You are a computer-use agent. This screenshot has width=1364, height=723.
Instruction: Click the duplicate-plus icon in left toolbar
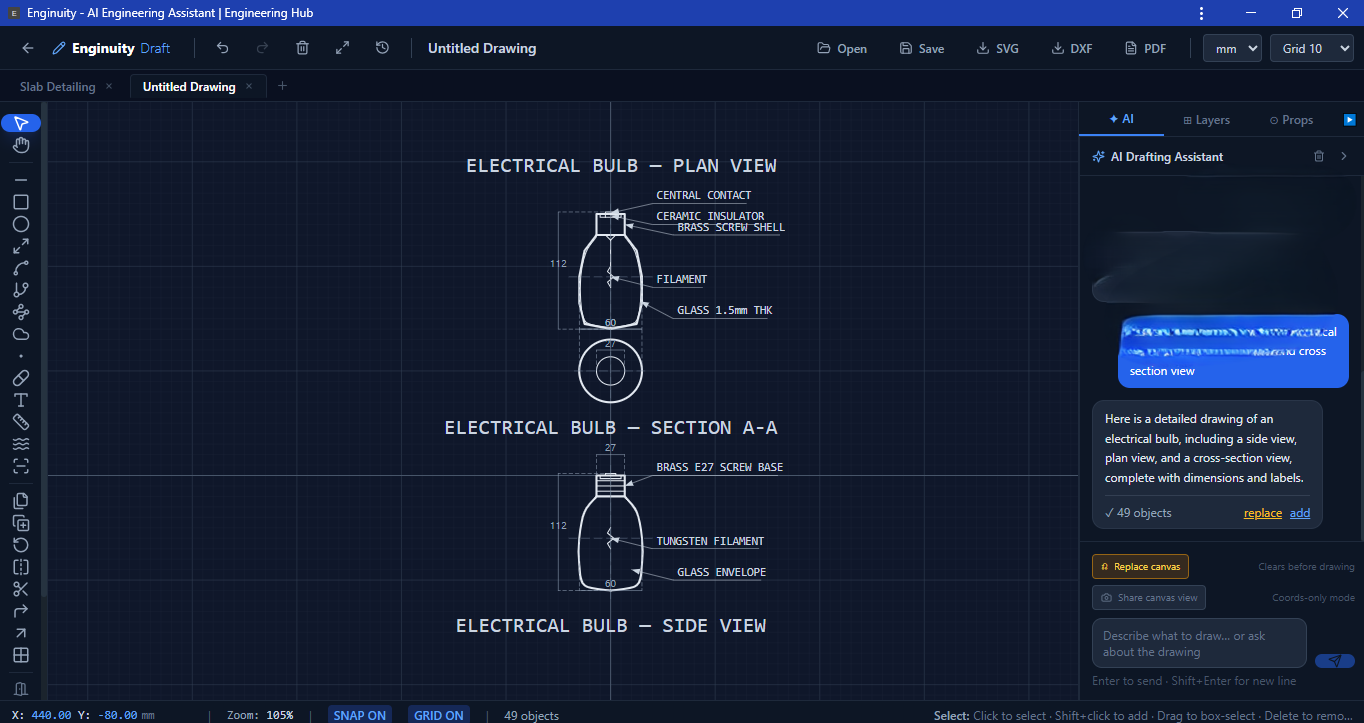tap(21, 523)
